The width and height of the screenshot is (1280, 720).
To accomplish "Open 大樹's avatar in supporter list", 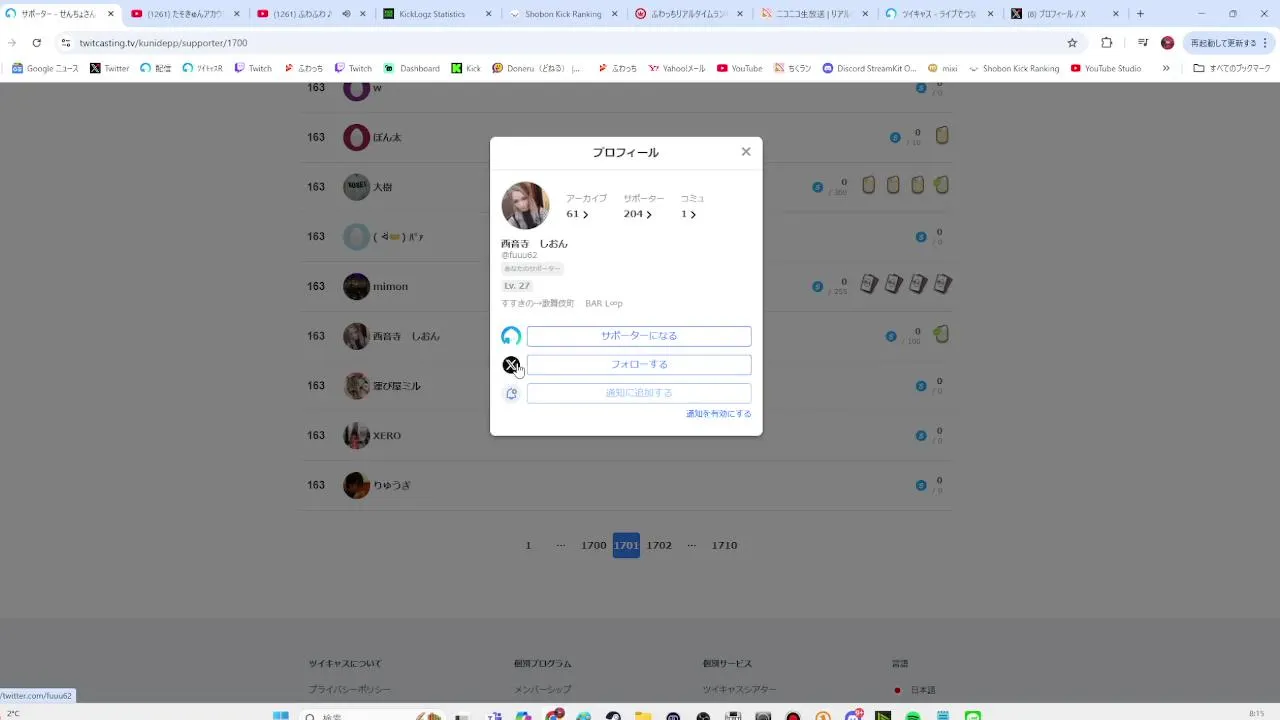I will [356, 187].
